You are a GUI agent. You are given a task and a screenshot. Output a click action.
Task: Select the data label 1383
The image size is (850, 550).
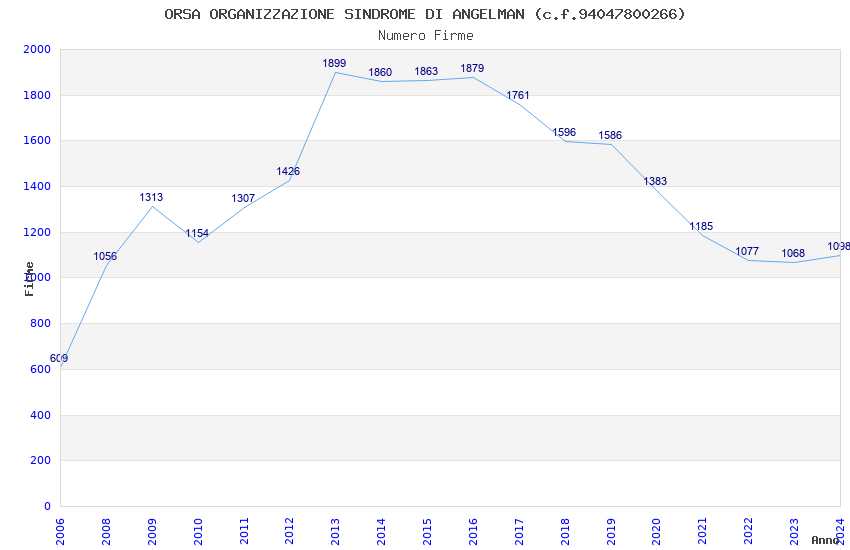click(655, 182)
